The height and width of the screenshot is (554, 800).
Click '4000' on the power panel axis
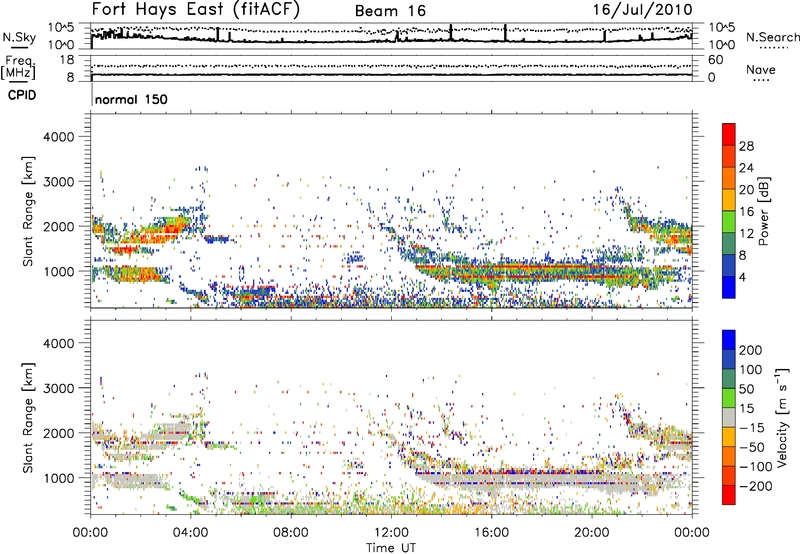59,137
